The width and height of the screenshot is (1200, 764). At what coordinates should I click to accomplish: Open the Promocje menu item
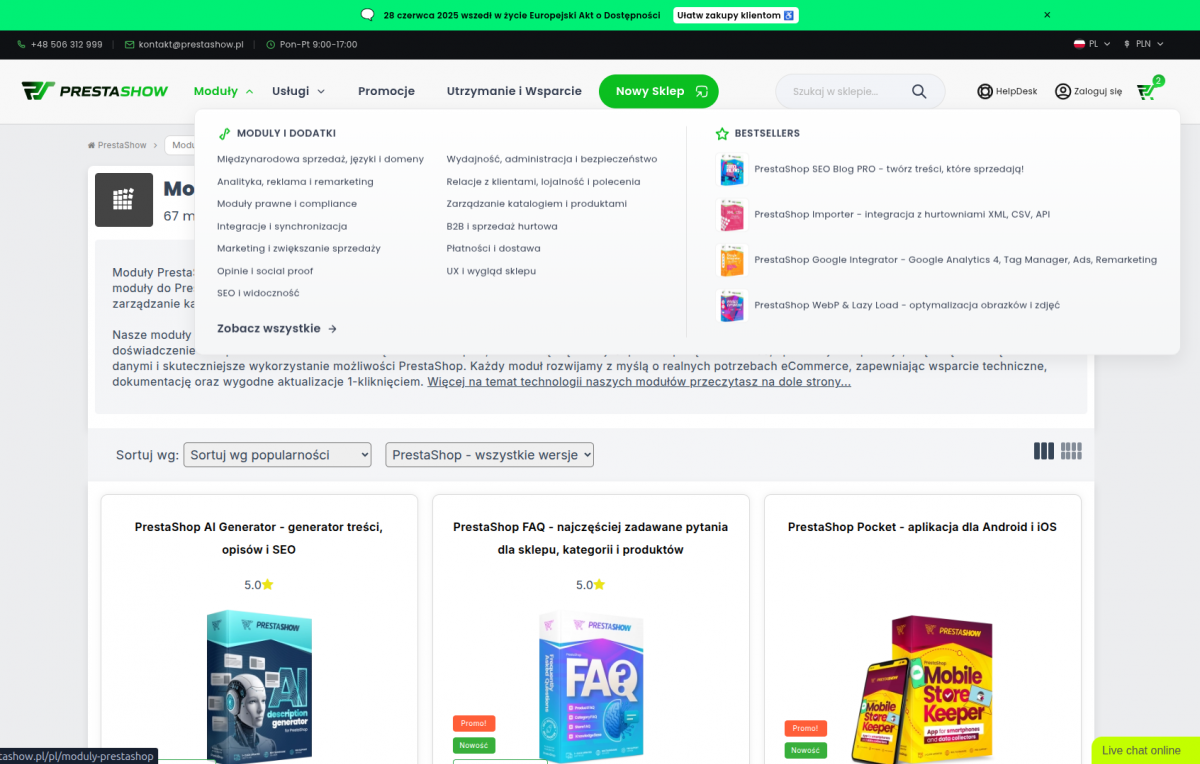(386, 91)
